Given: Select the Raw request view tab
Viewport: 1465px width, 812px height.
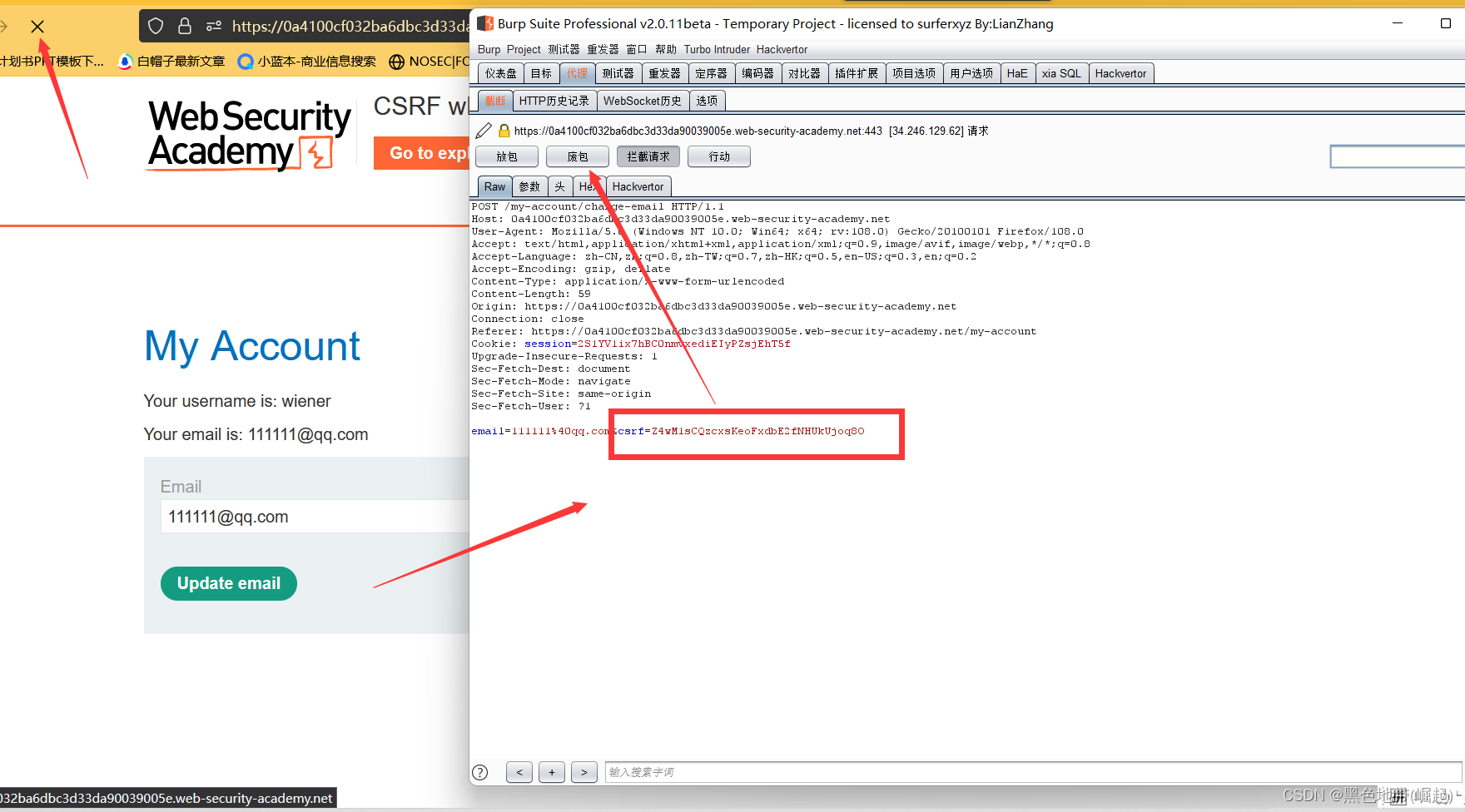Looking at the screenshot, I should [x=494, y=186].
